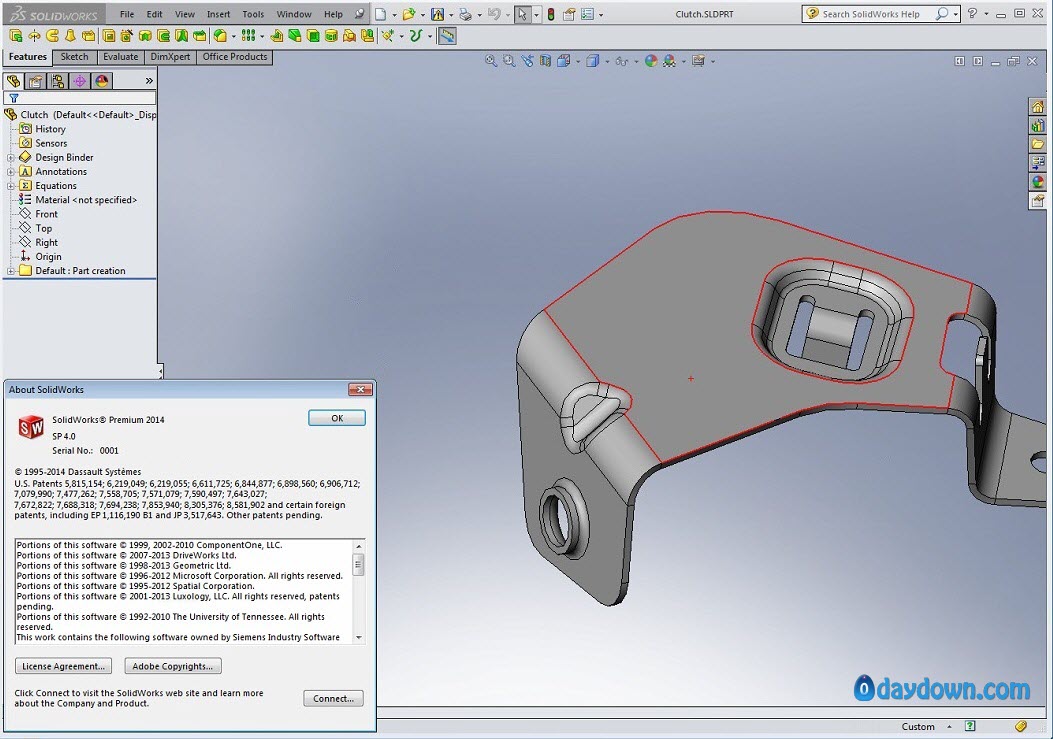Select the Revolved Boss/Base tool

34,36
